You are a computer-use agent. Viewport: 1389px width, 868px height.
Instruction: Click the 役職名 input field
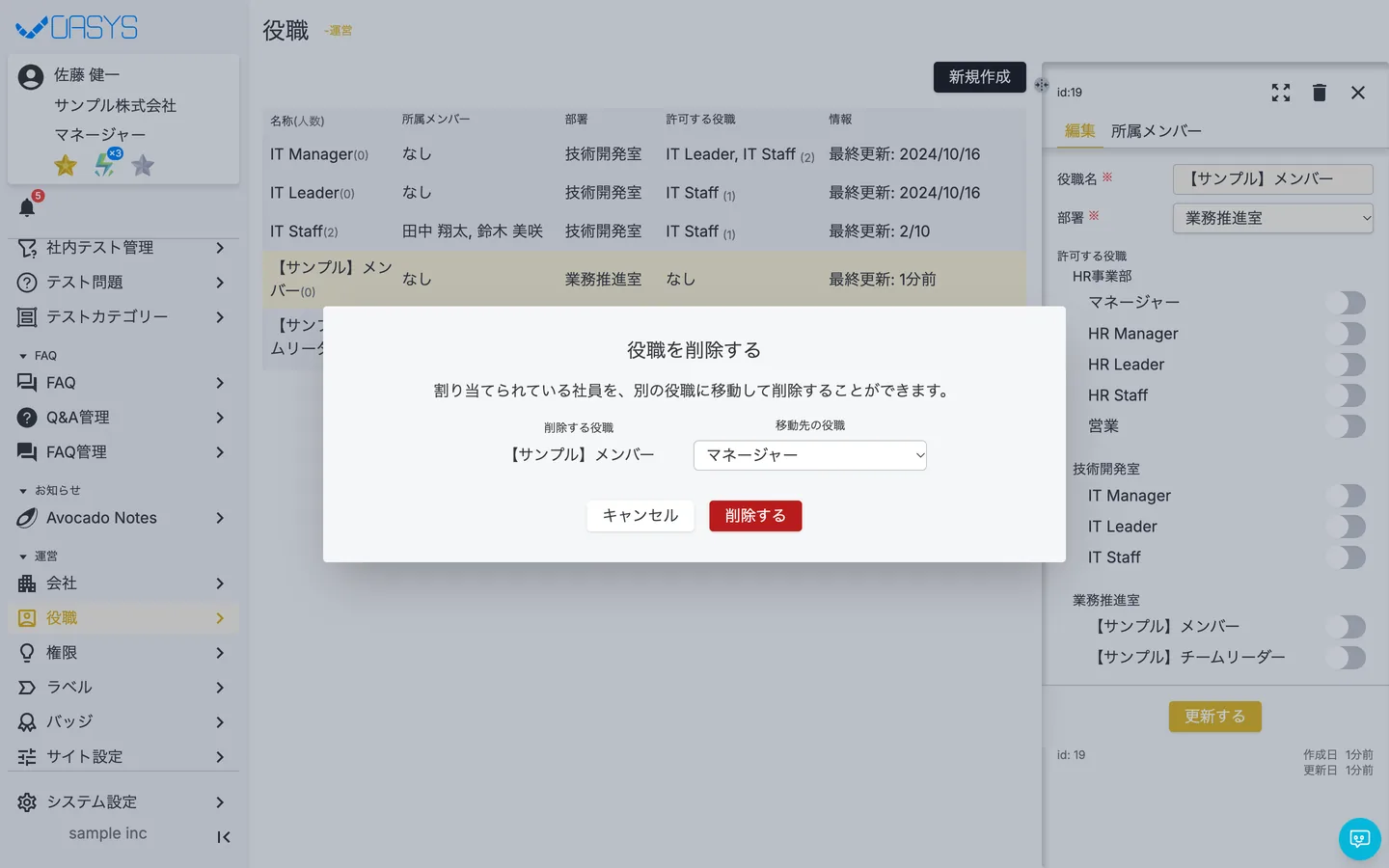[1273, 179]
